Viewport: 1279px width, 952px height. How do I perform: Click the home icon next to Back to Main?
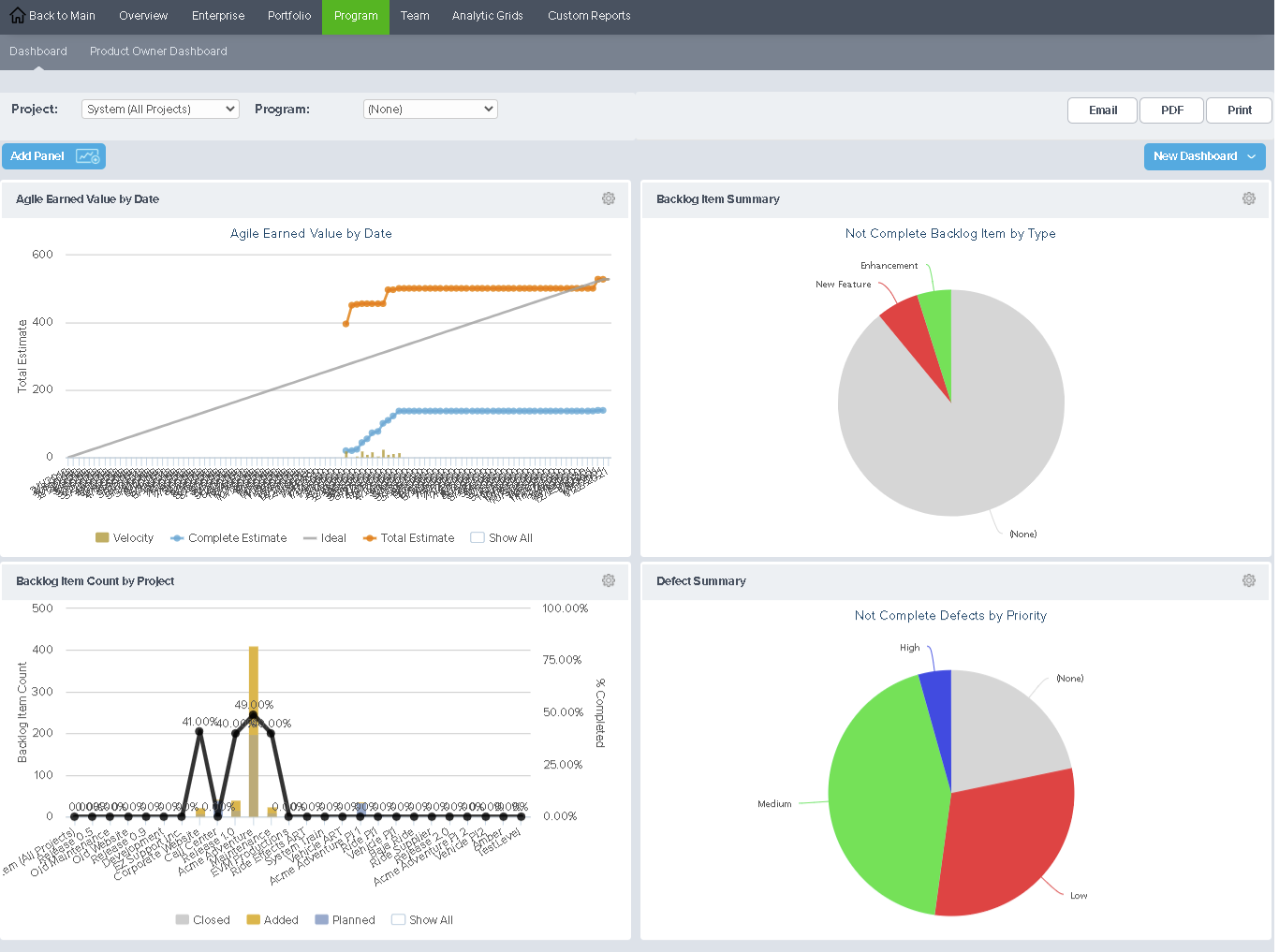(17, 15)
